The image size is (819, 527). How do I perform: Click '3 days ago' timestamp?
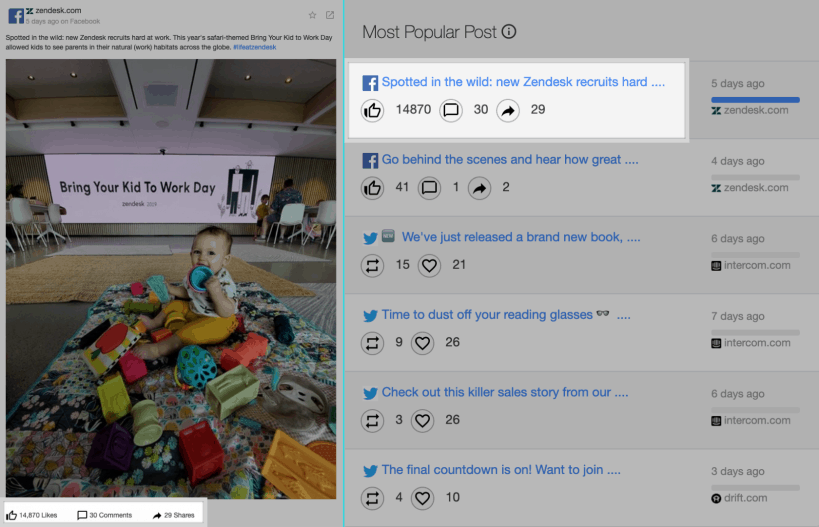tap(738, 471)
